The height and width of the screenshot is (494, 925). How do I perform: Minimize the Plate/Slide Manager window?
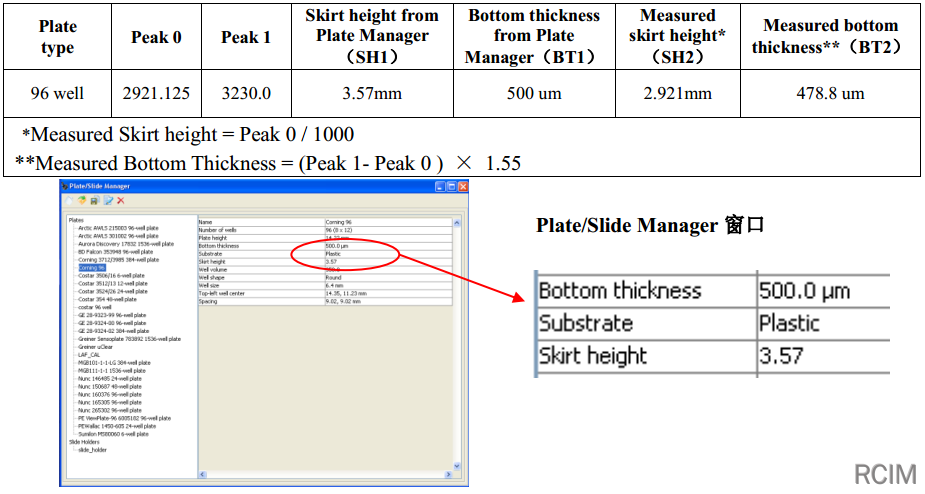pos(440,186)
